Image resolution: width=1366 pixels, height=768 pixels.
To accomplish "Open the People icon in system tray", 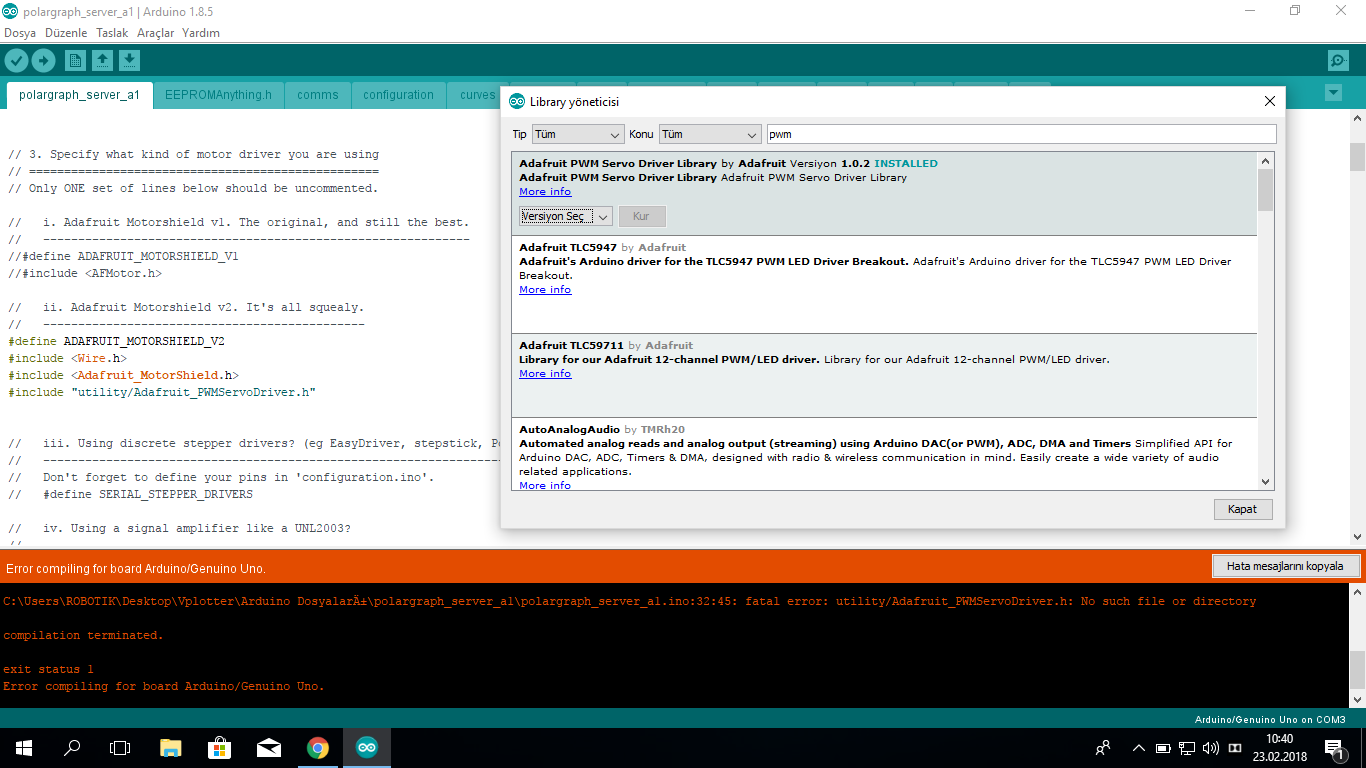I will [x=1103, y=748].
